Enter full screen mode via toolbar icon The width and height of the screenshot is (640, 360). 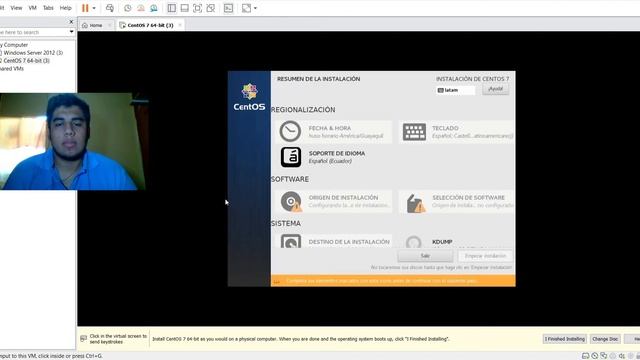pos(198,8)
